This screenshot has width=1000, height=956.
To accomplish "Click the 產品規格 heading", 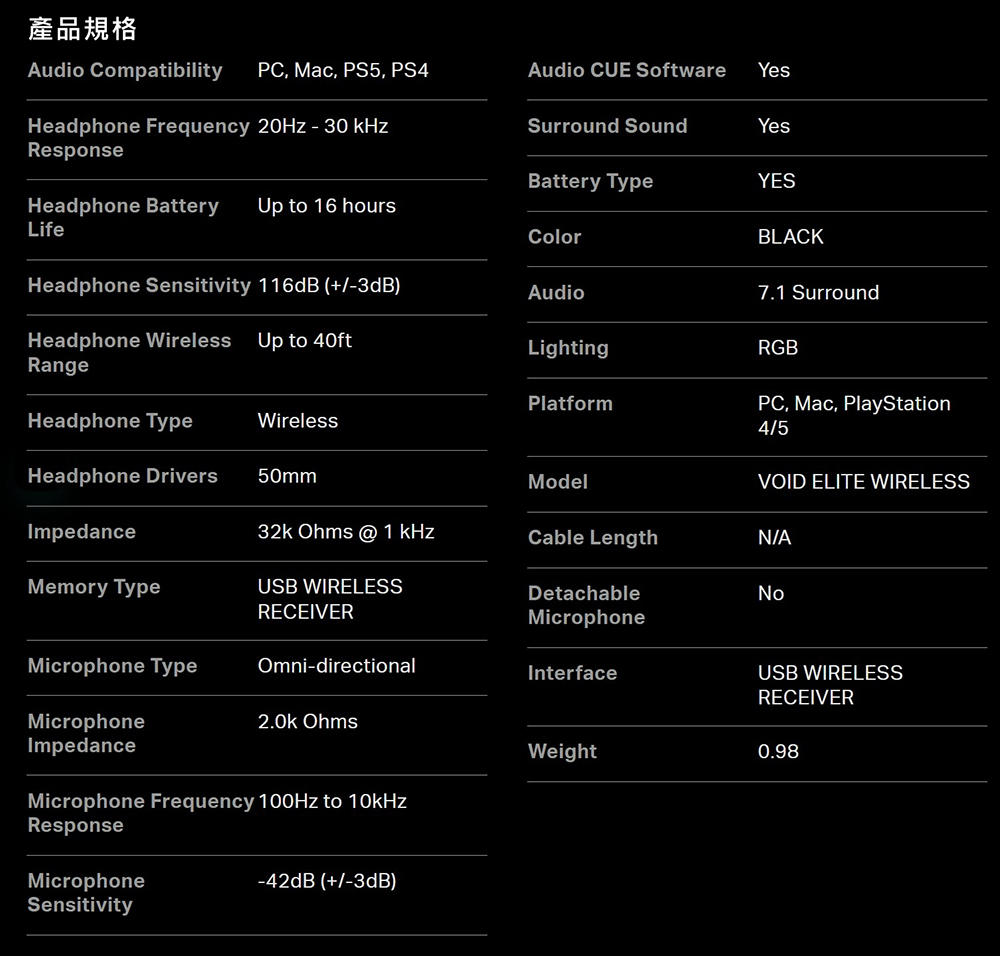I will pyautogui.click(x=82, y=29).
